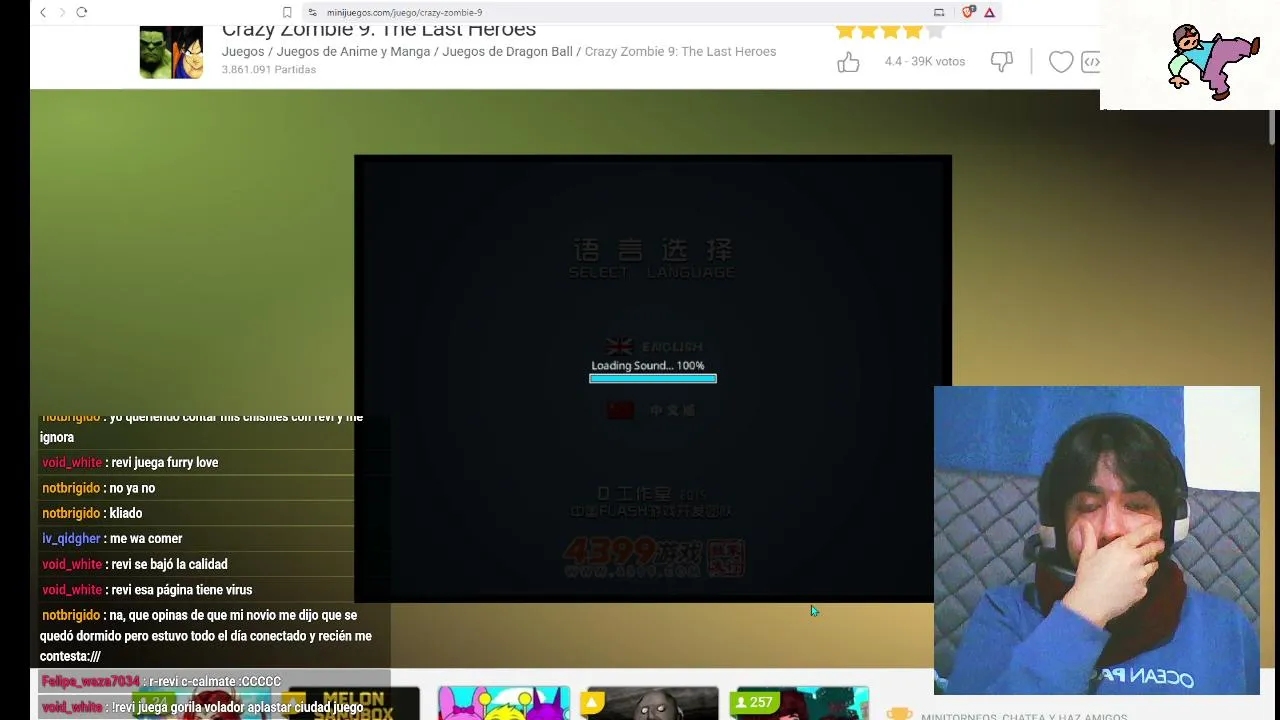Viewport: 1280px width, 720px height.
Task: Go forward with the browser forward arrow
Action: [x=62, y=12]
